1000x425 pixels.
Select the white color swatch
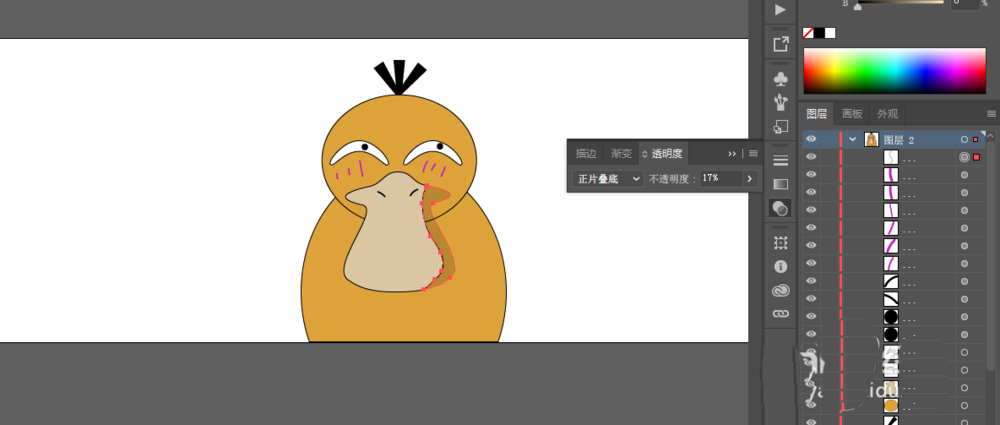coord(830,33)
